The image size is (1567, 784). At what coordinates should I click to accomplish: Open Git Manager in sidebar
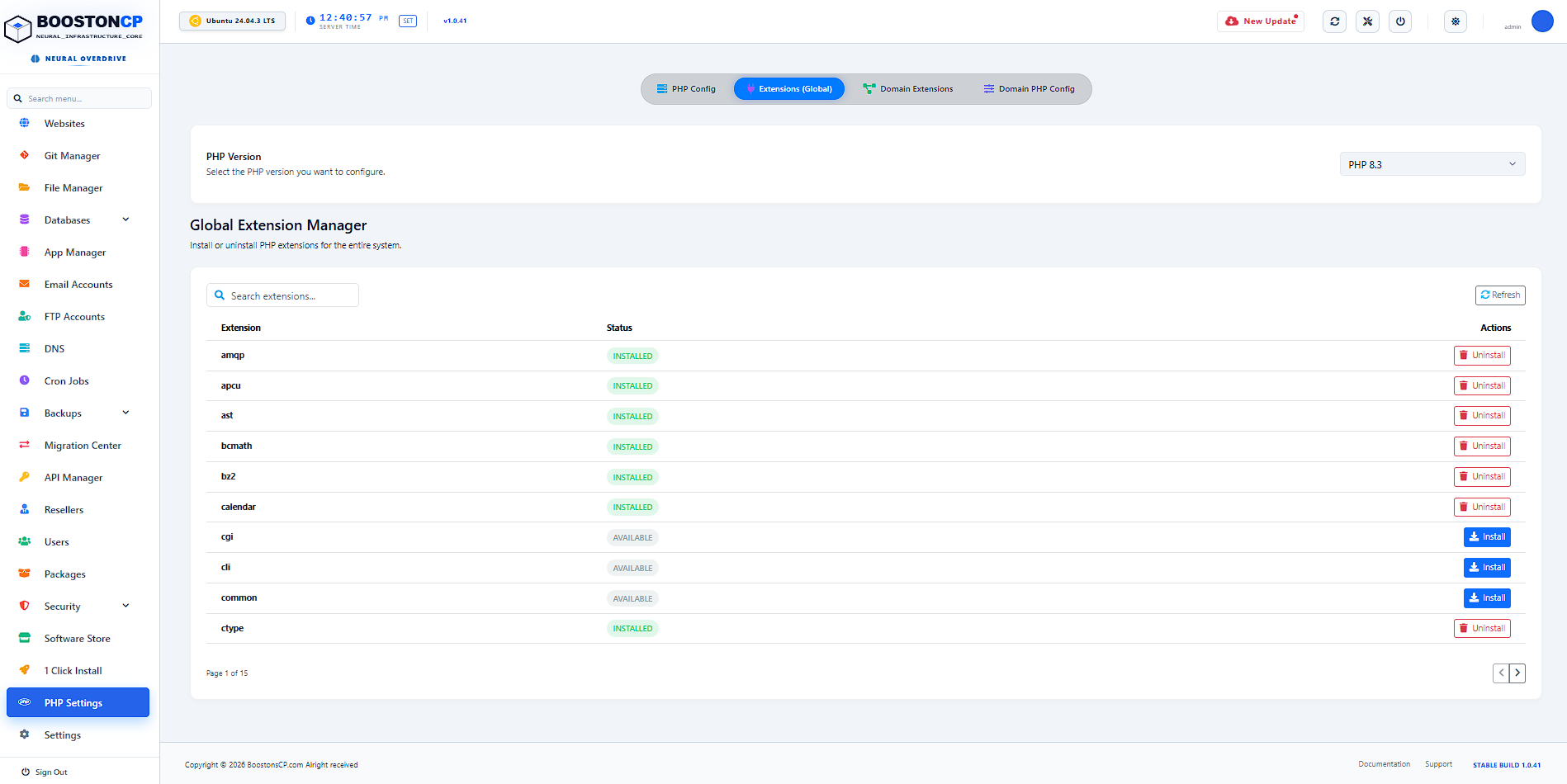click(72, 156)
